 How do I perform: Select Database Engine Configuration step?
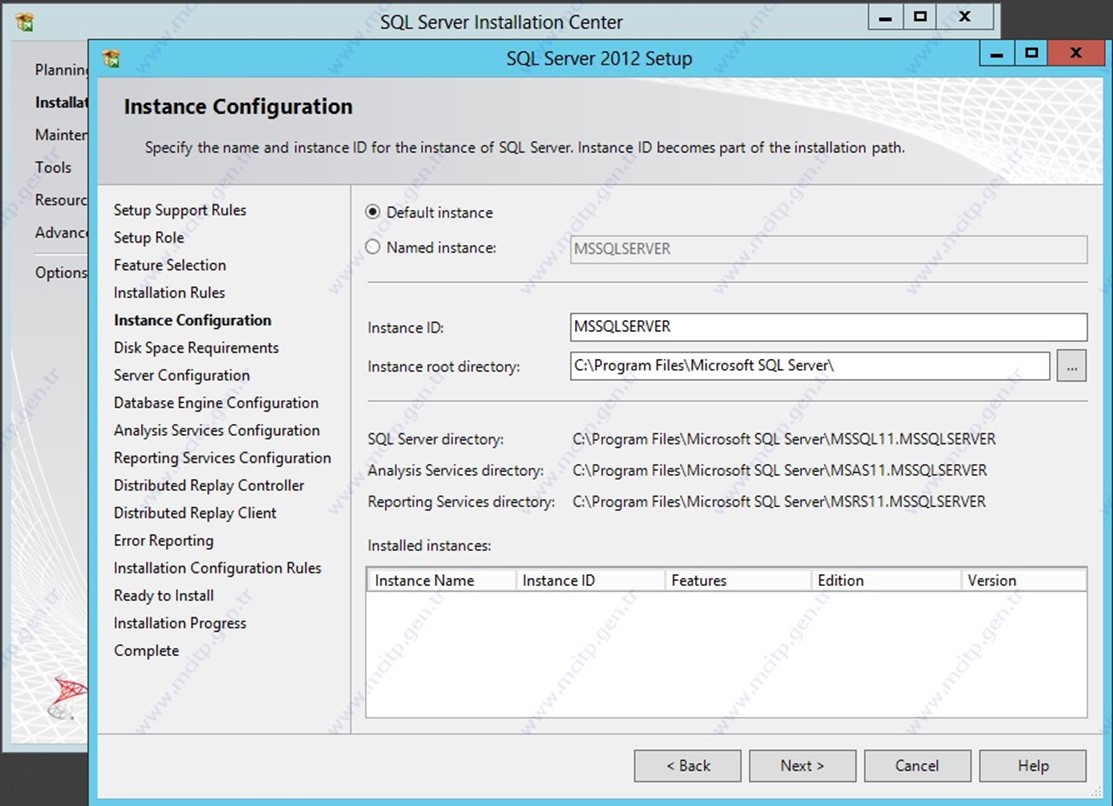(216, 403)
